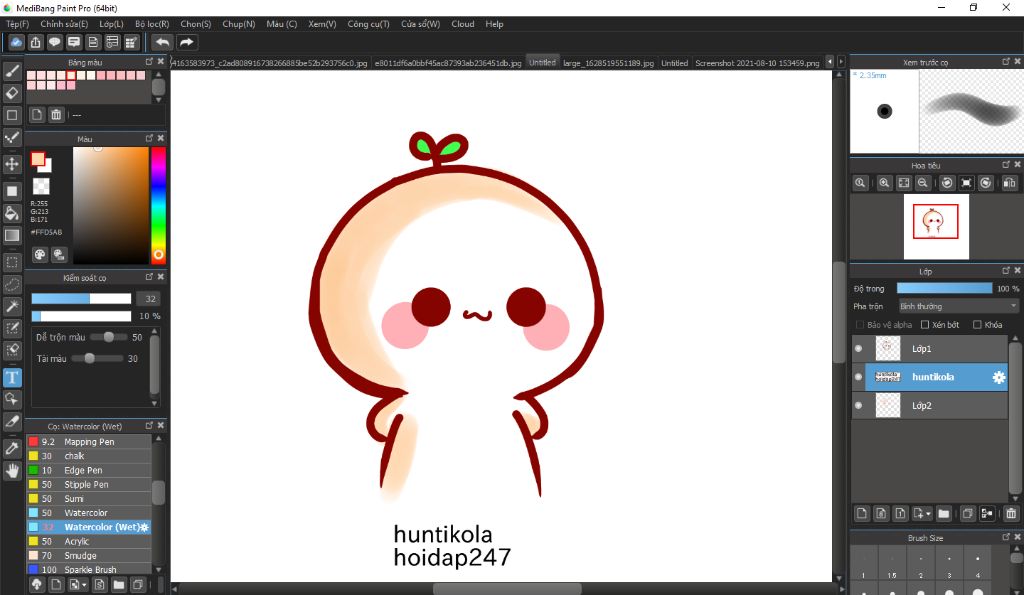Viewport: 1024px width, 595px height.
Task: Open the Tệp(F) menu
Action: (x=18, y=24)
